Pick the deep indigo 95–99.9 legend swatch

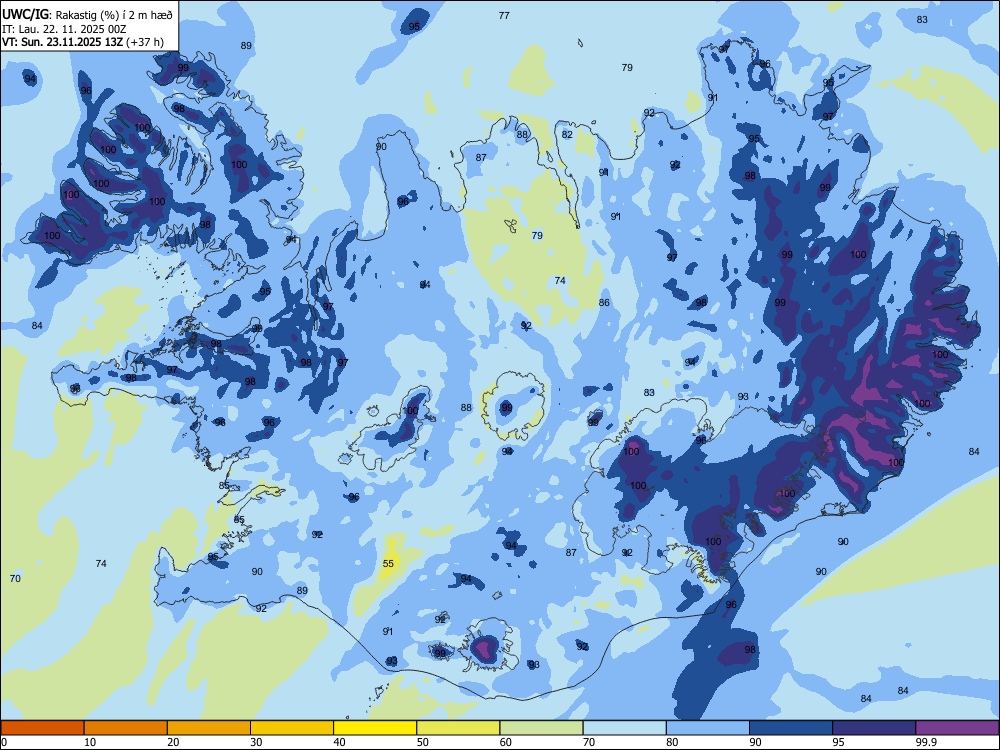click(874, 728)
